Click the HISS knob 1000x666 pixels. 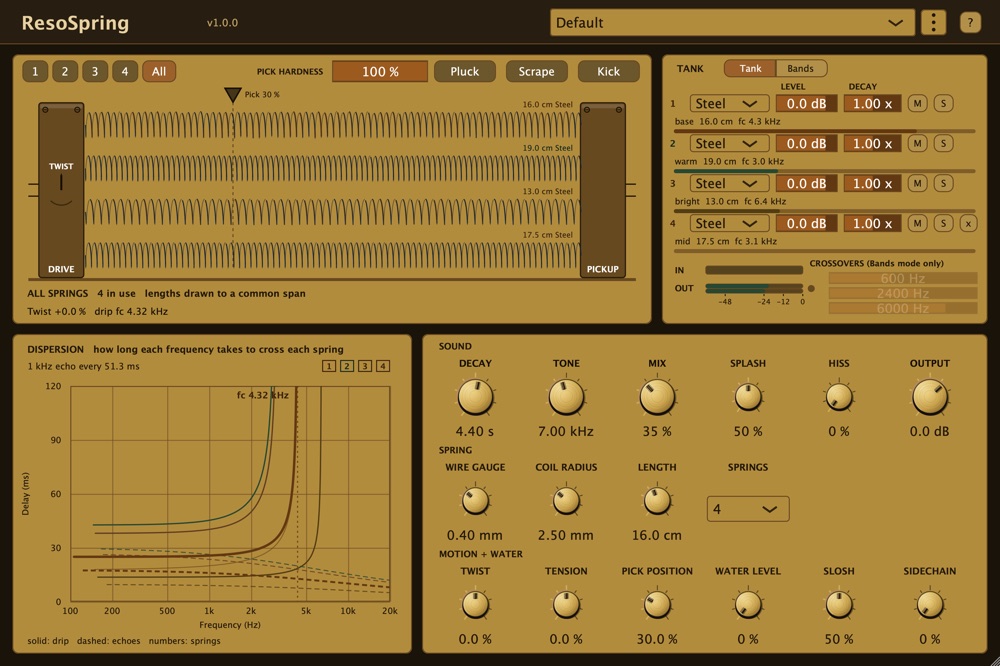[x=839, y=397]
